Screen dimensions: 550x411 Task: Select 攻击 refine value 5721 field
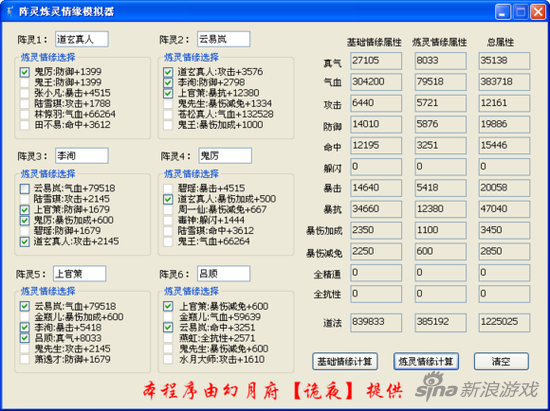[x=441, y=103]
